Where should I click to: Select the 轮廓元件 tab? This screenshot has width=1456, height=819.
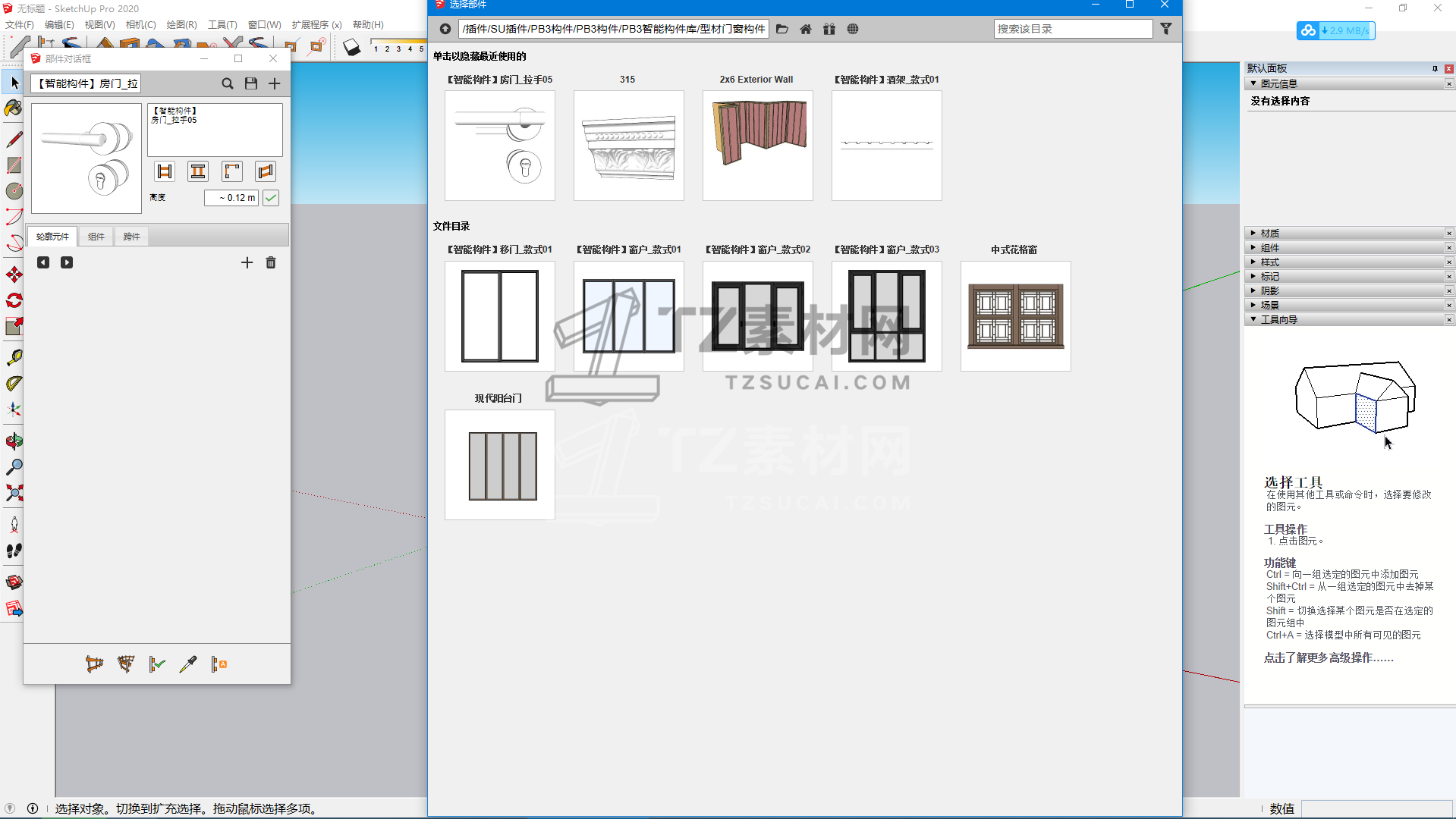[x=52, y=237]
